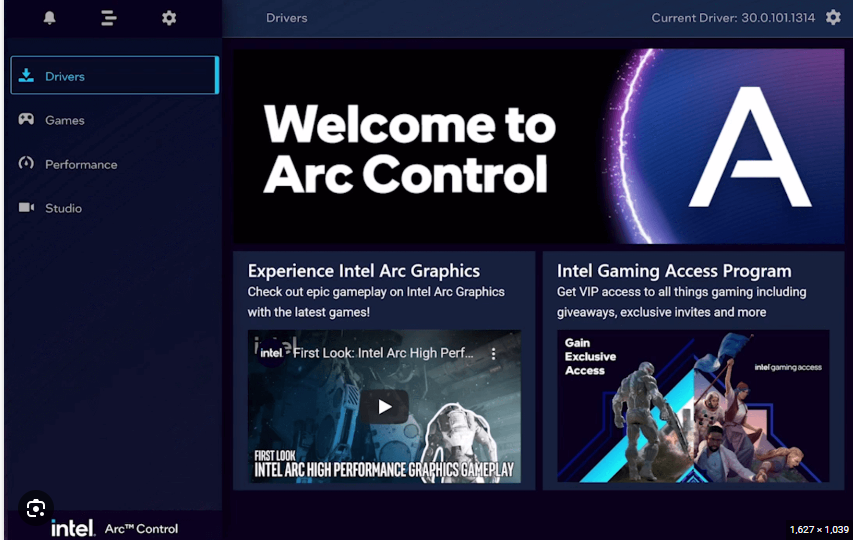The width and height of the screenshot is (853, 540).
Task: Click the video title First Look link
Action: 384,353
